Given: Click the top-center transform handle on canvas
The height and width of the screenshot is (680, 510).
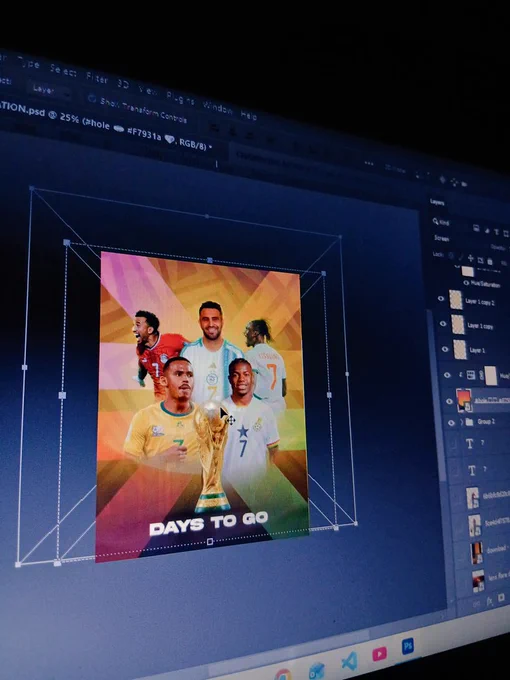Looking at the screenshot, I should pos(210,260).
